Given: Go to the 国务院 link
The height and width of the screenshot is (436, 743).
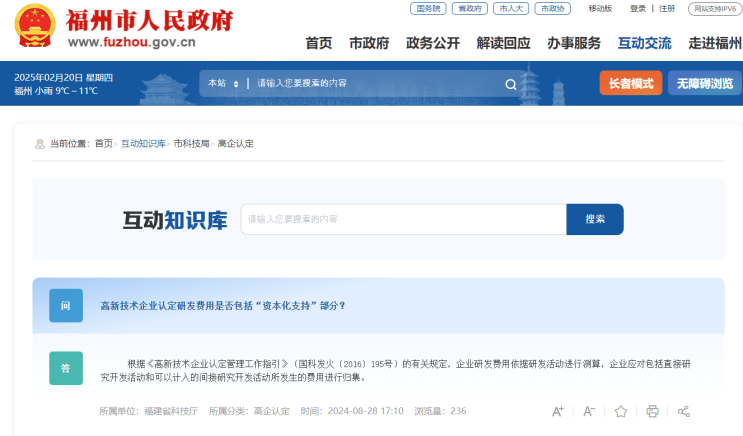Looking at the screenshot, I should click(x=428, y=9).
